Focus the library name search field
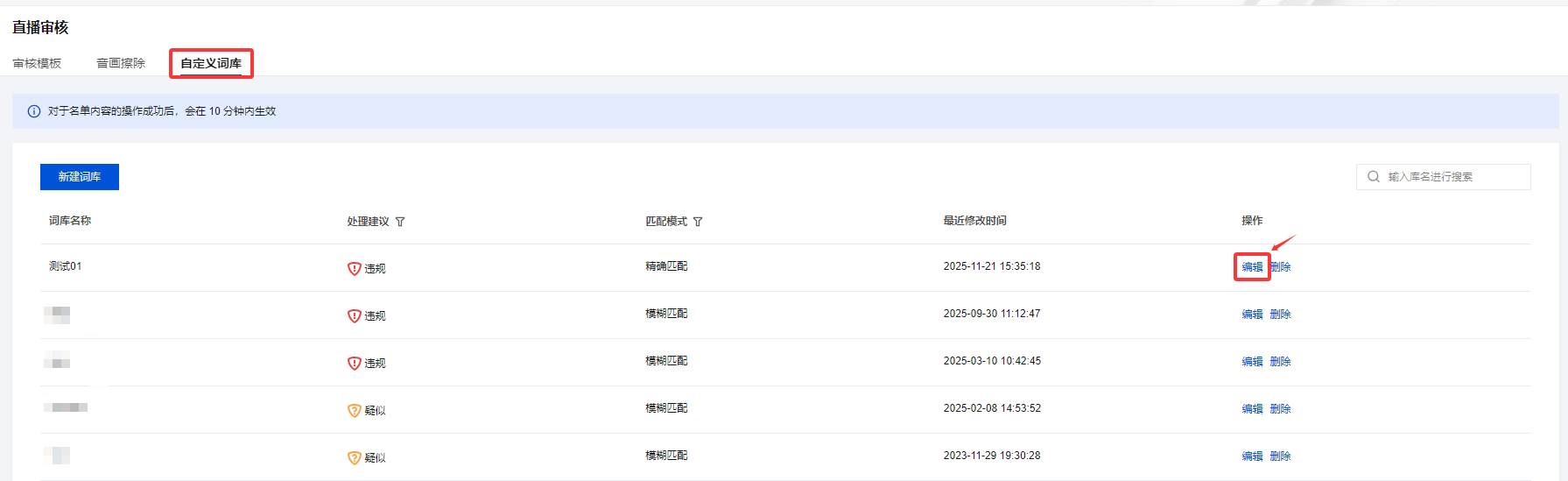Viewport: 1568px width, 481px height. tap(1453, 177)
